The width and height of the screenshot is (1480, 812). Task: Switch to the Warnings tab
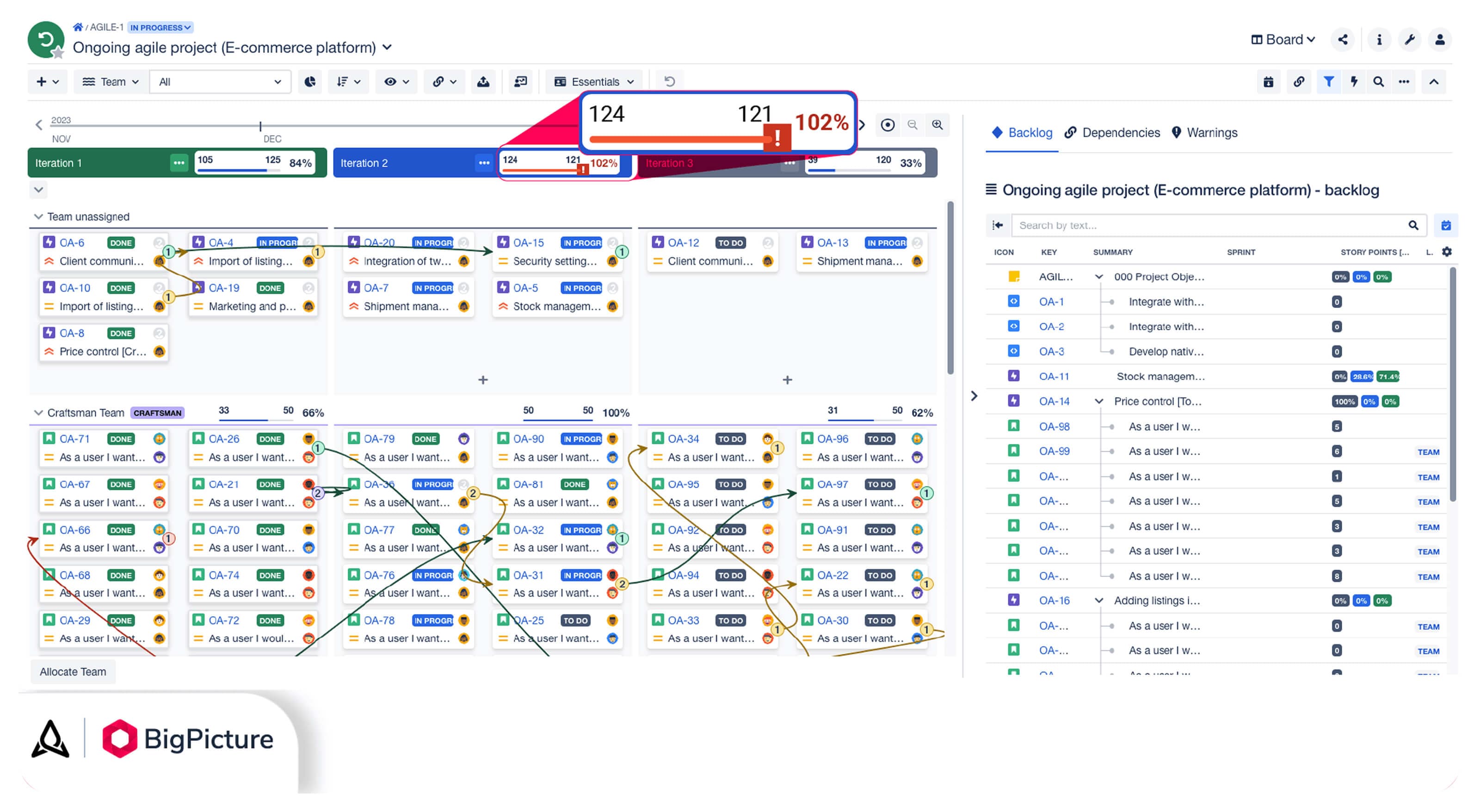tap(1204, 133)
